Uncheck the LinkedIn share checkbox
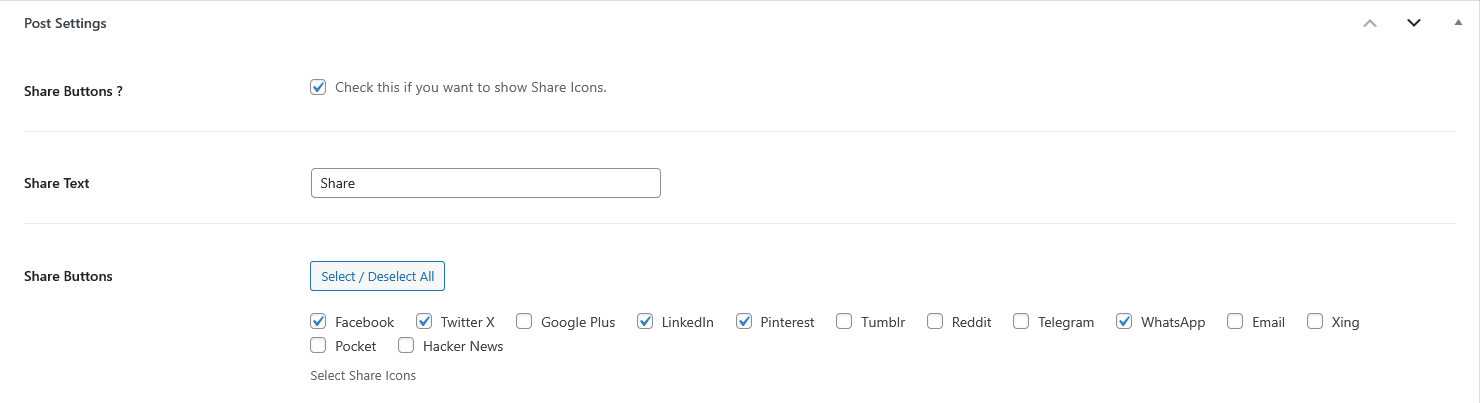The height and width of the screenshot is (403, 1480). point(645,322)
